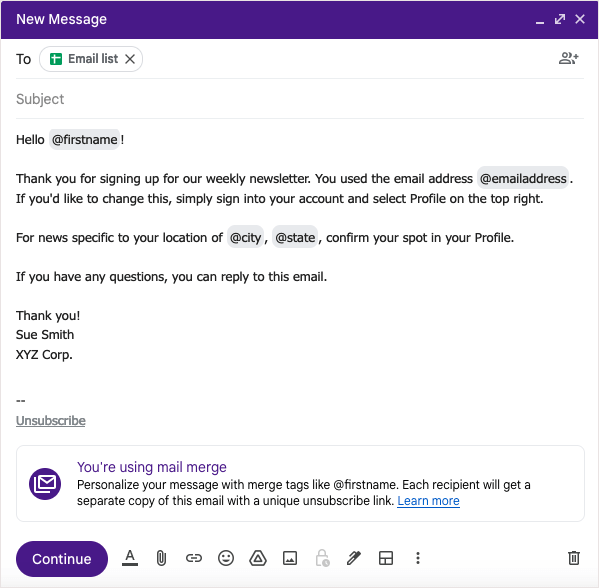Toggle mail merge via add-recipients icon
599x588 pixels.
click(569, 58)
